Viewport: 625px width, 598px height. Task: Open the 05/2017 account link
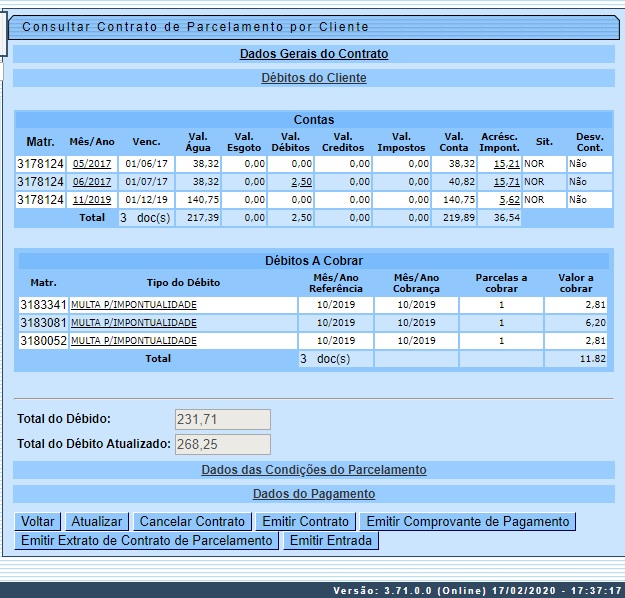[x=92, y=164]
